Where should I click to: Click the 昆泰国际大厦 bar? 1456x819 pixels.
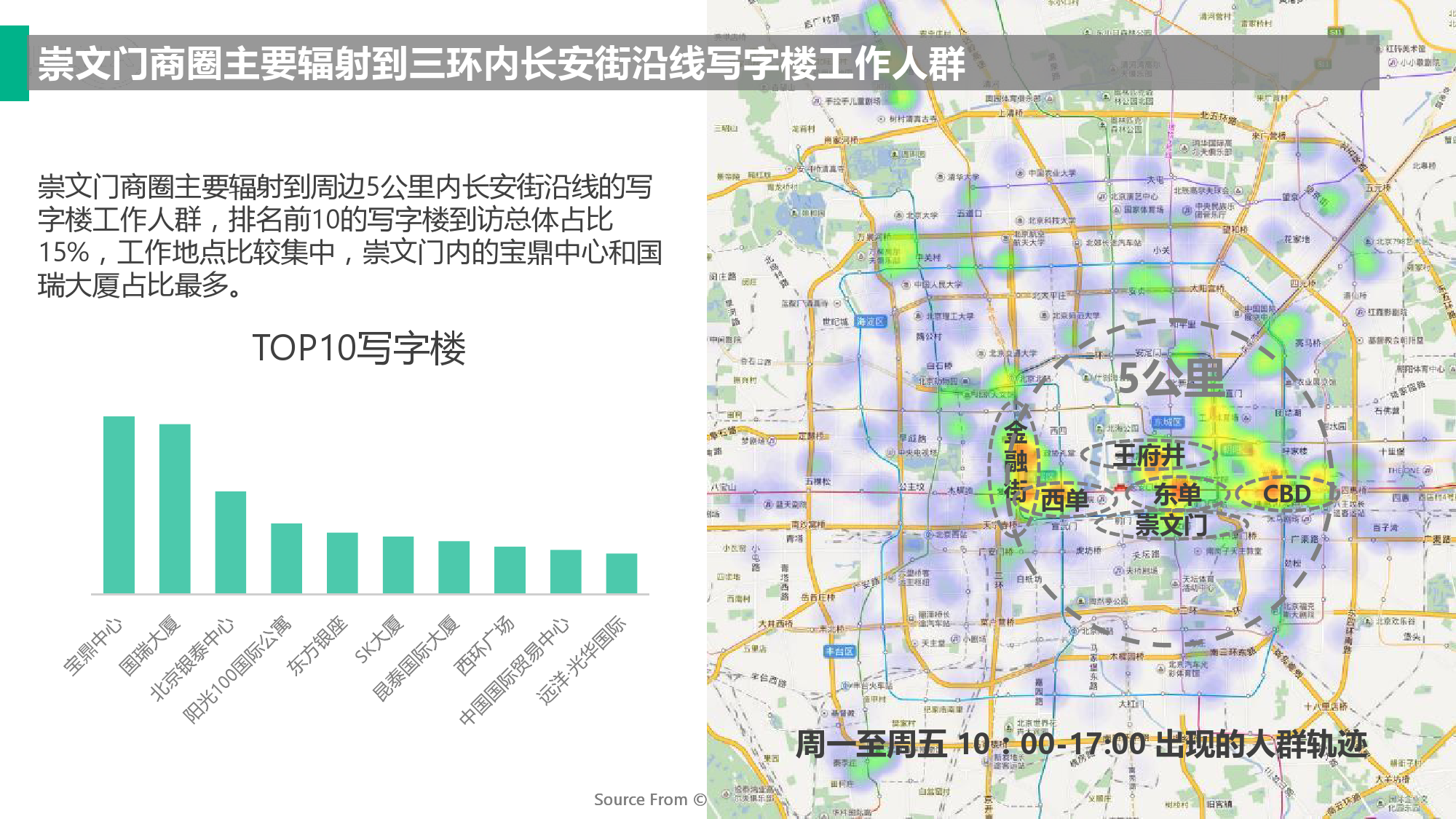pyautogui.click(x=454, y=567)
